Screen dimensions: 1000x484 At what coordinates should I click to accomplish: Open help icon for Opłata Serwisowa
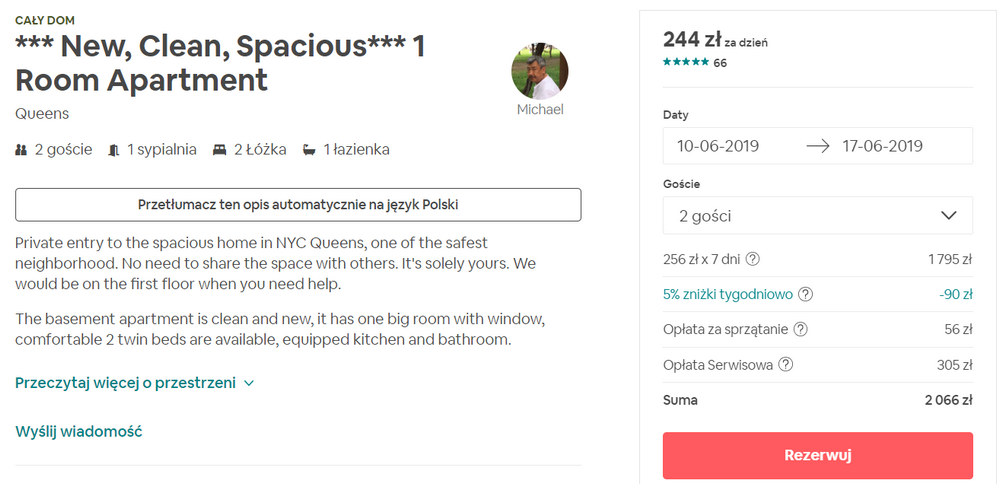(x=786, y=365)
